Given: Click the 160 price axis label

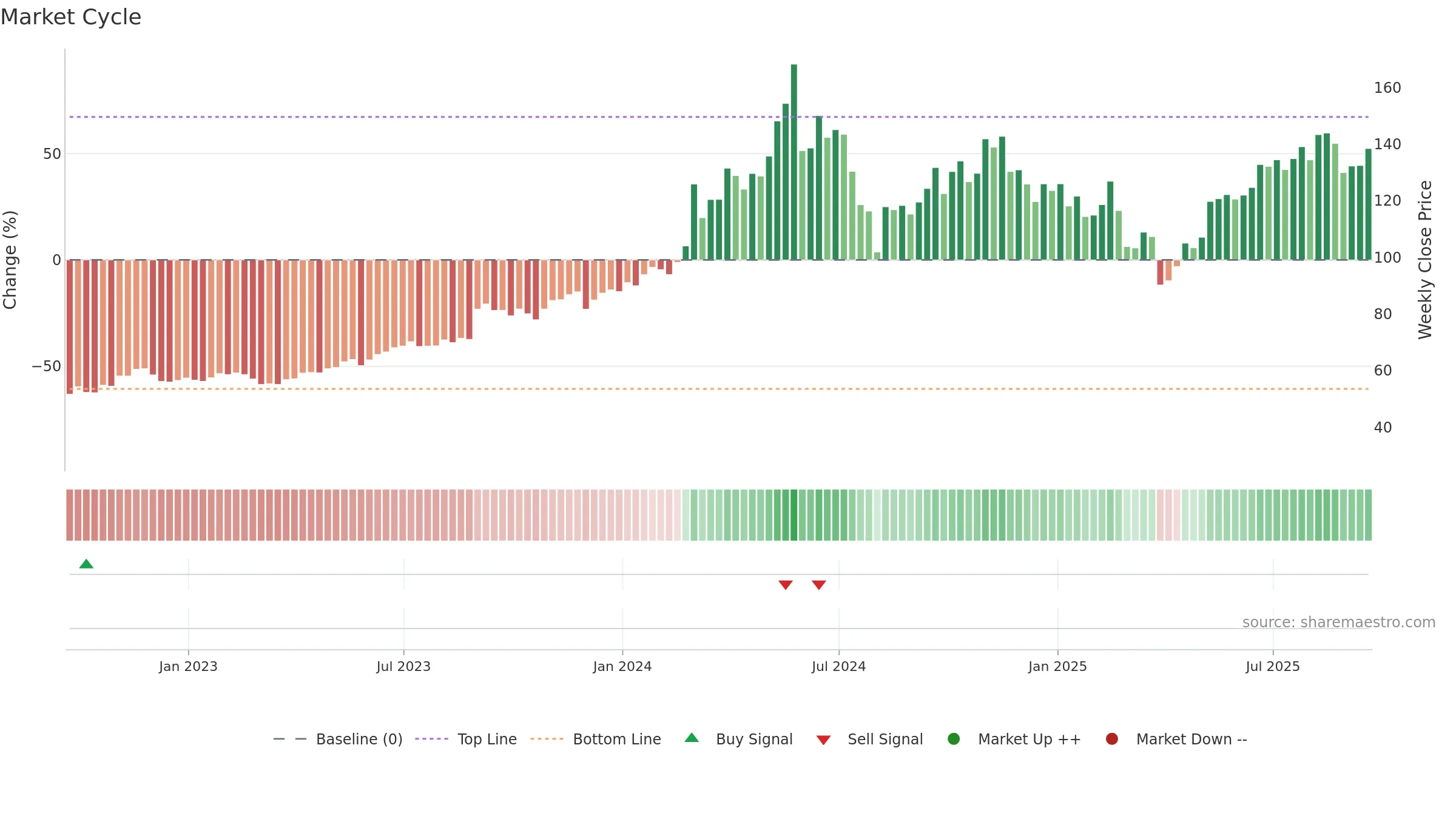Looking at the screenshot, I should [1387, 88].
